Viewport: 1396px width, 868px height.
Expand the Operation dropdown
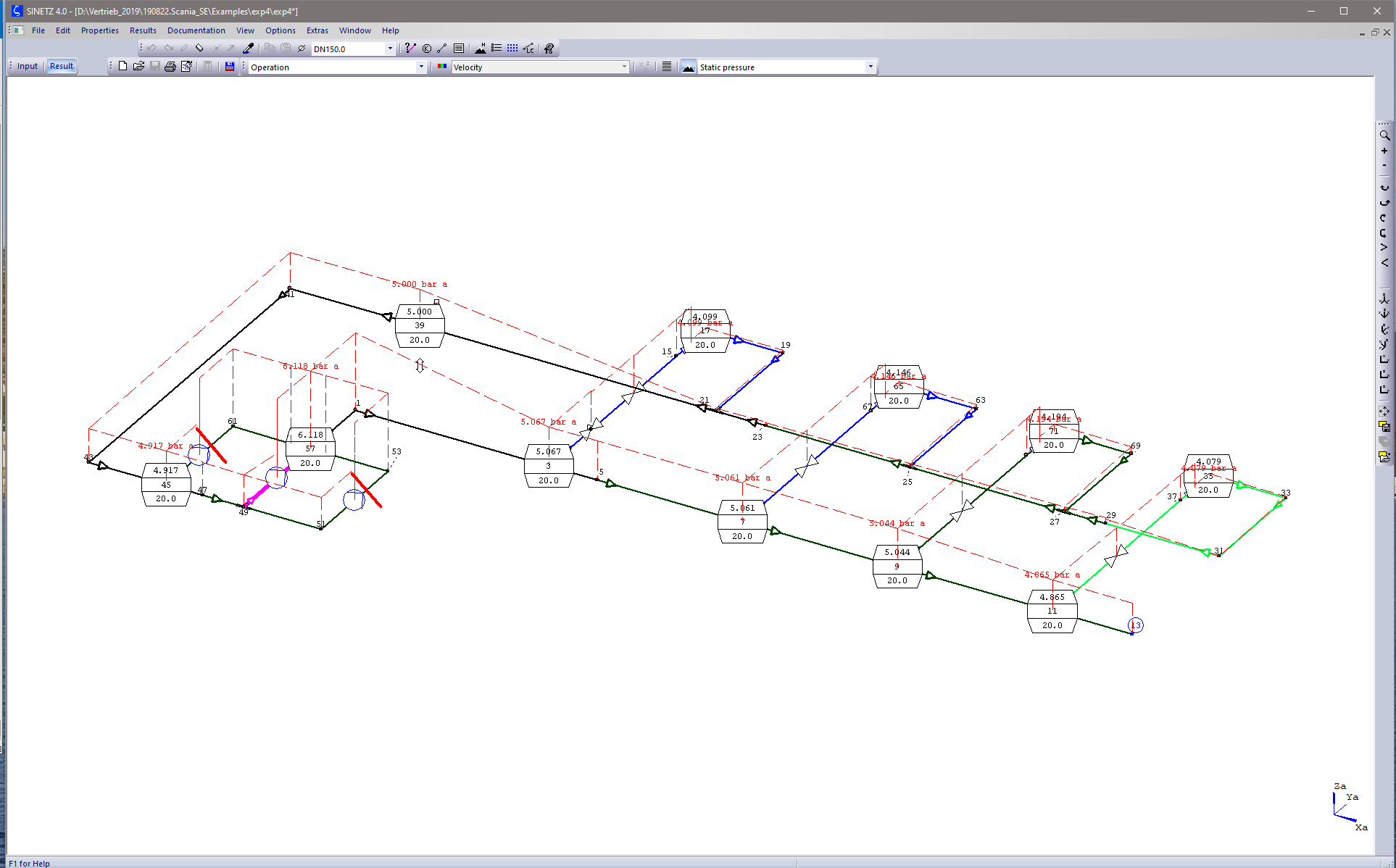(421, 67)
